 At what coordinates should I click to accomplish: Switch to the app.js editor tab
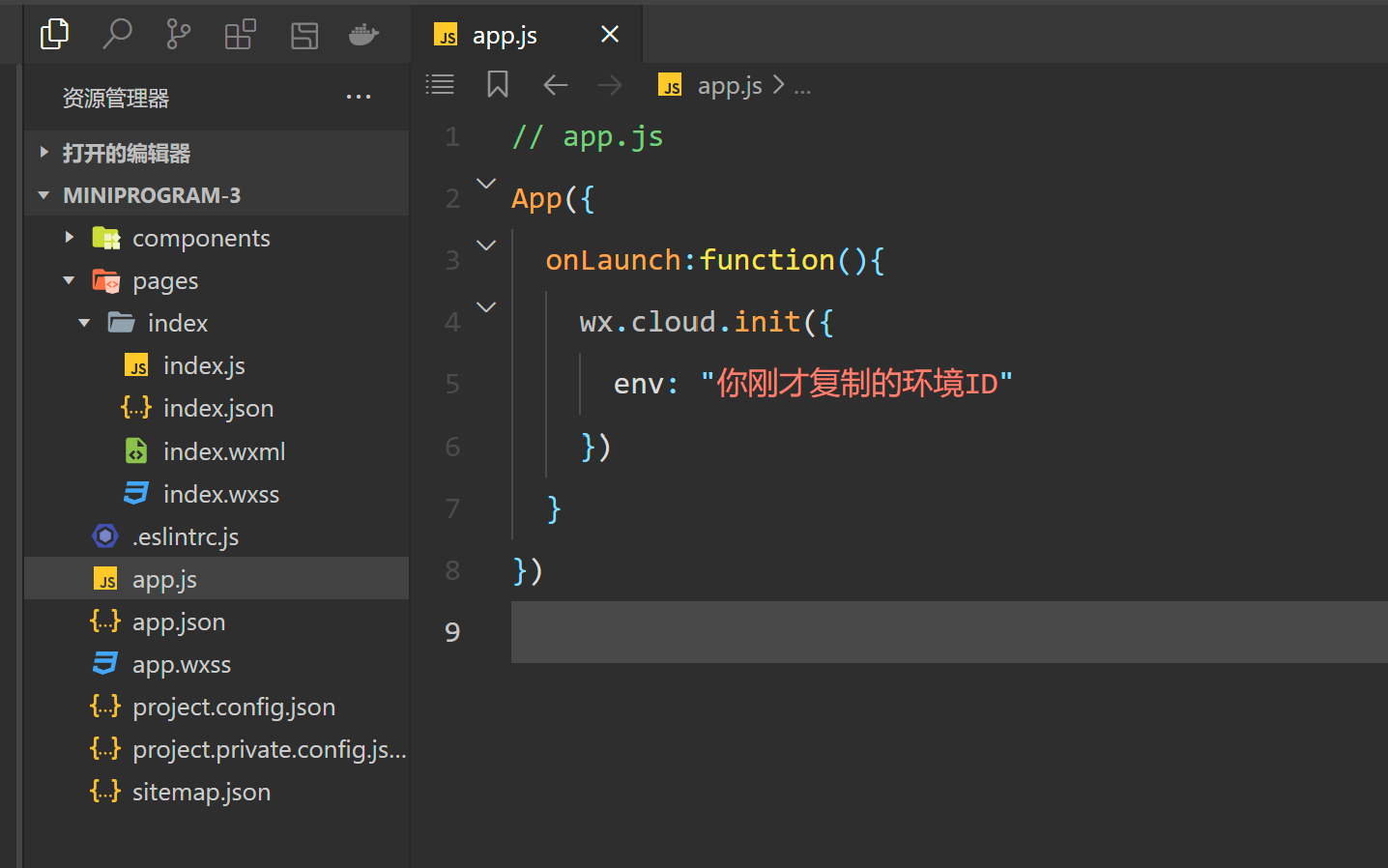pos(504,35)
